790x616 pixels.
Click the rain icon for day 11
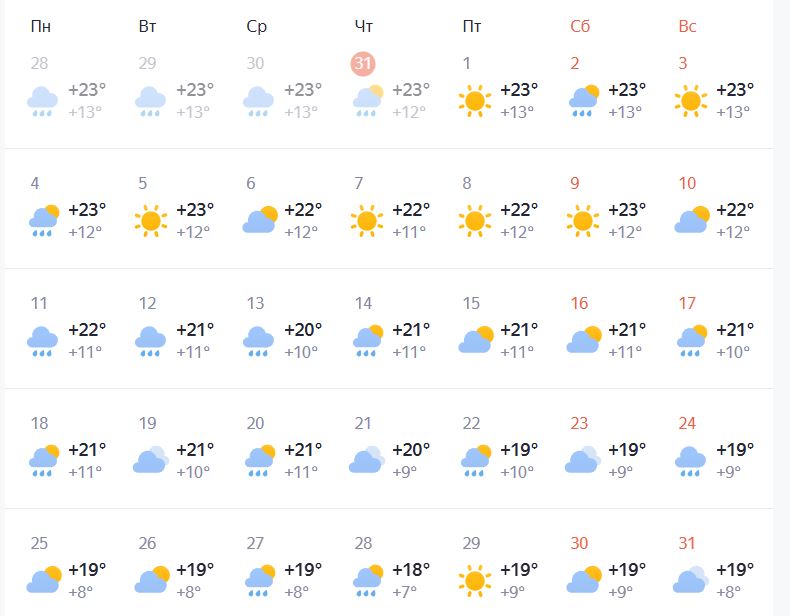tap(41, 339)
